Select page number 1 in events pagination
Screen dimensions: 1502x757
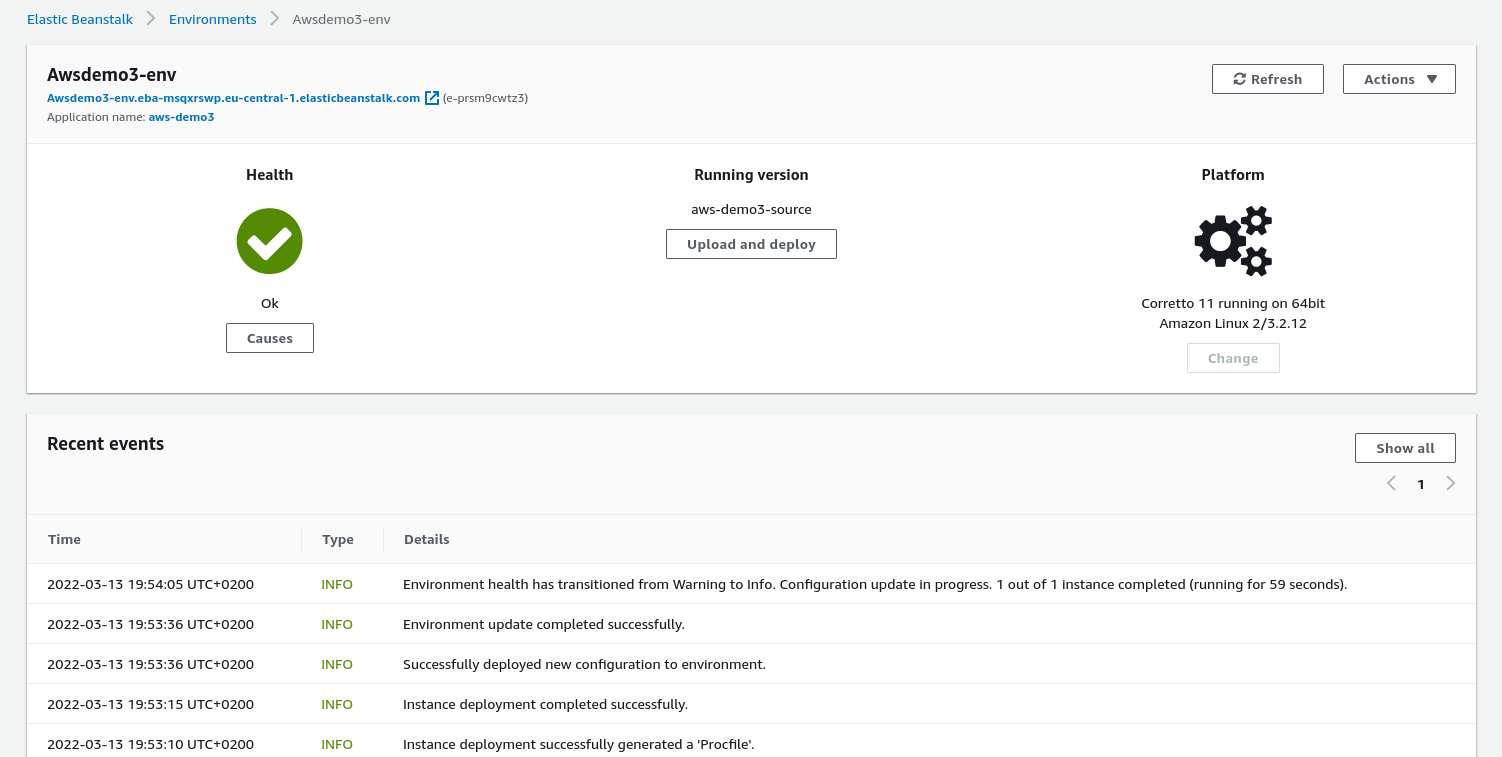click(x=1421, y=484)
